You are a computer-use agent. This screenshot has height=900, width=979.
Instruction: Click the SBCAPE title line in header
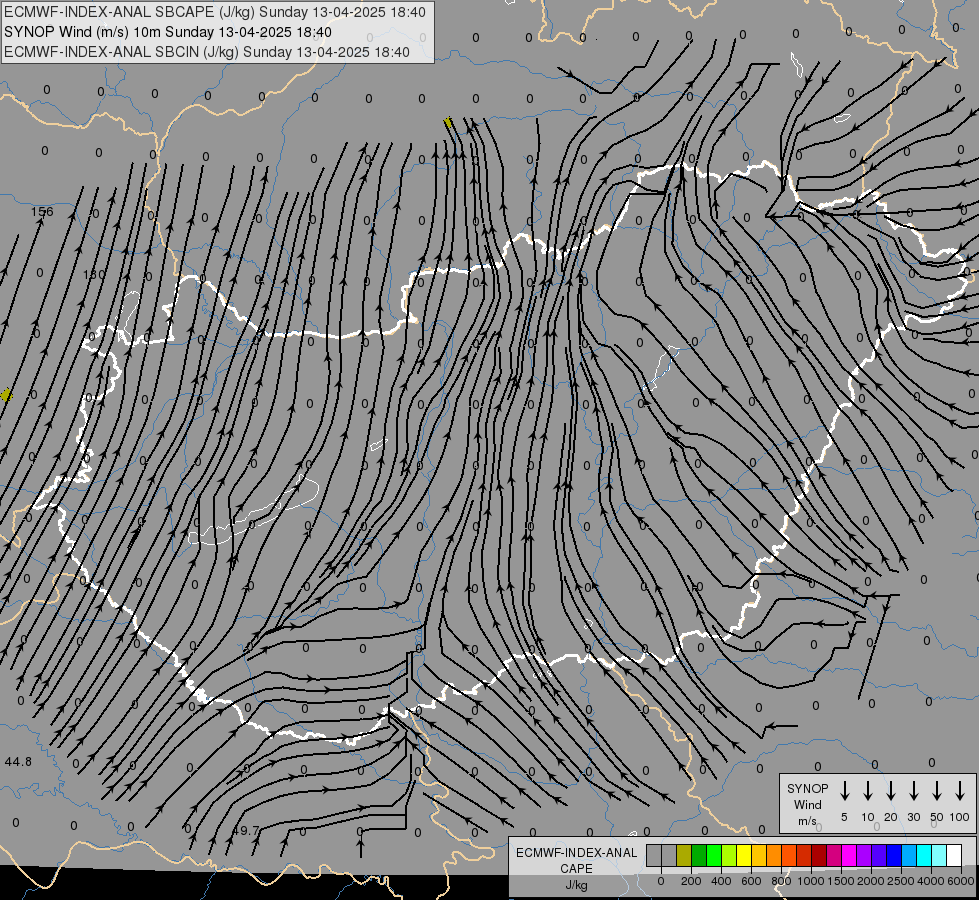click(x=215, y=12)
